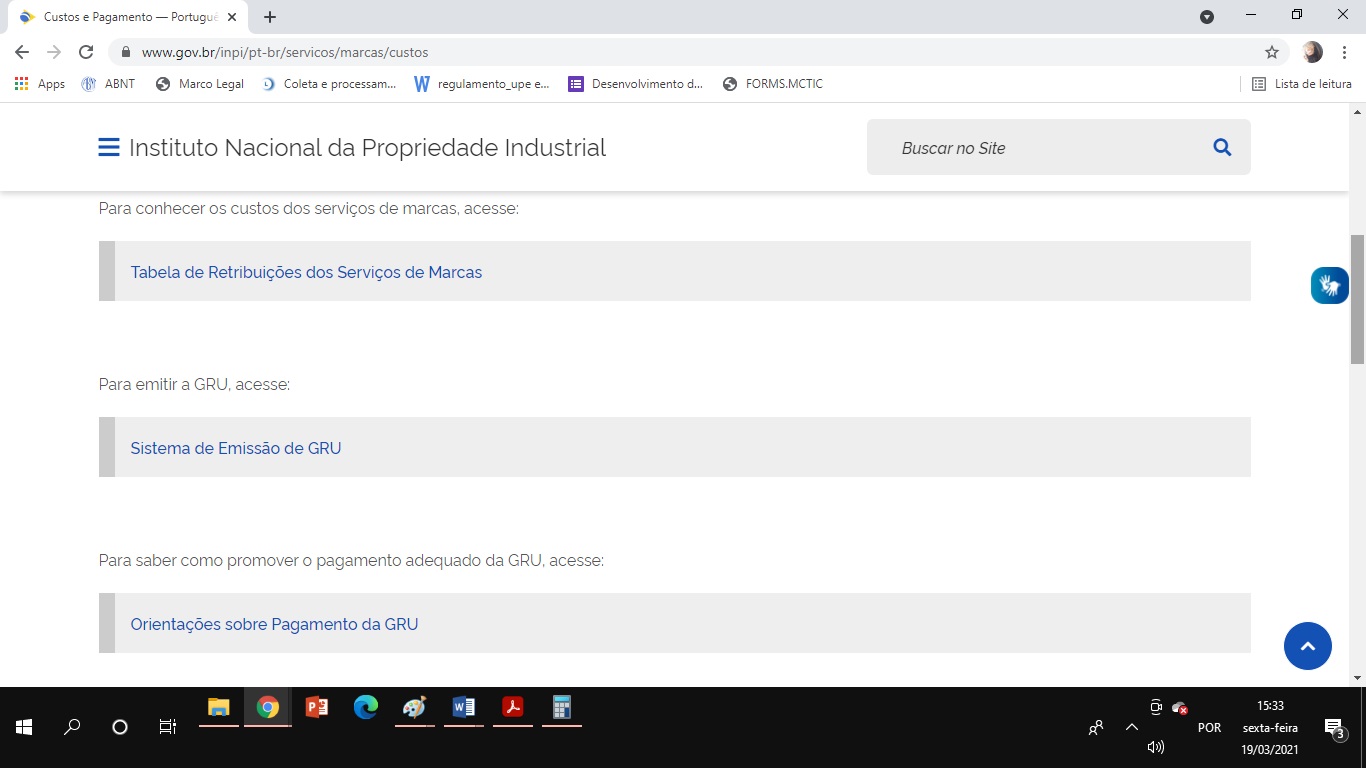Open Adobe Acrobat from the taskbar
Image resolution: width=1366 pixels, height=768 pixels.
click(x=513, y=708)
